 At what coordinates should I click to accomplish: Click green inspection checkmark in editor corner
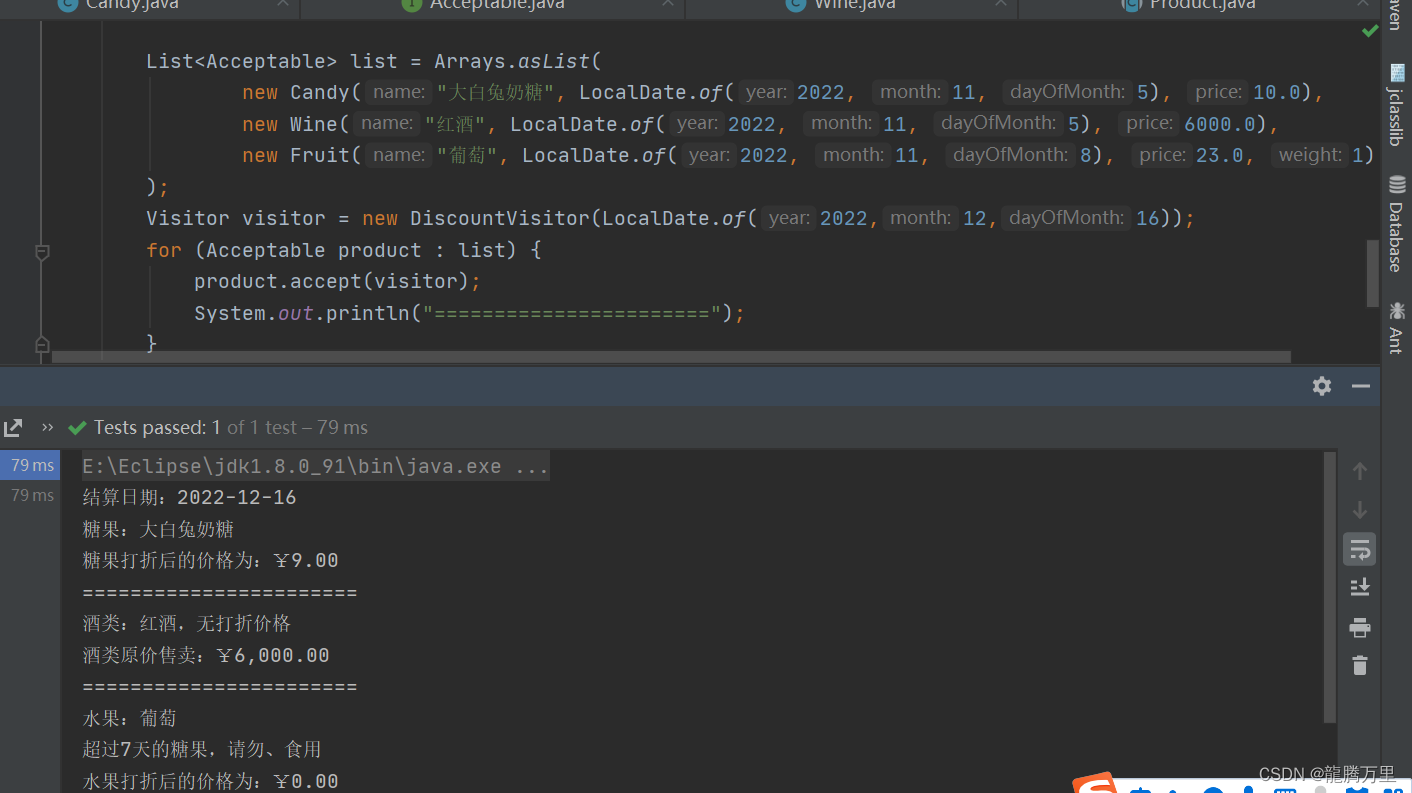pyautogui.click(x=1370, y=31)
